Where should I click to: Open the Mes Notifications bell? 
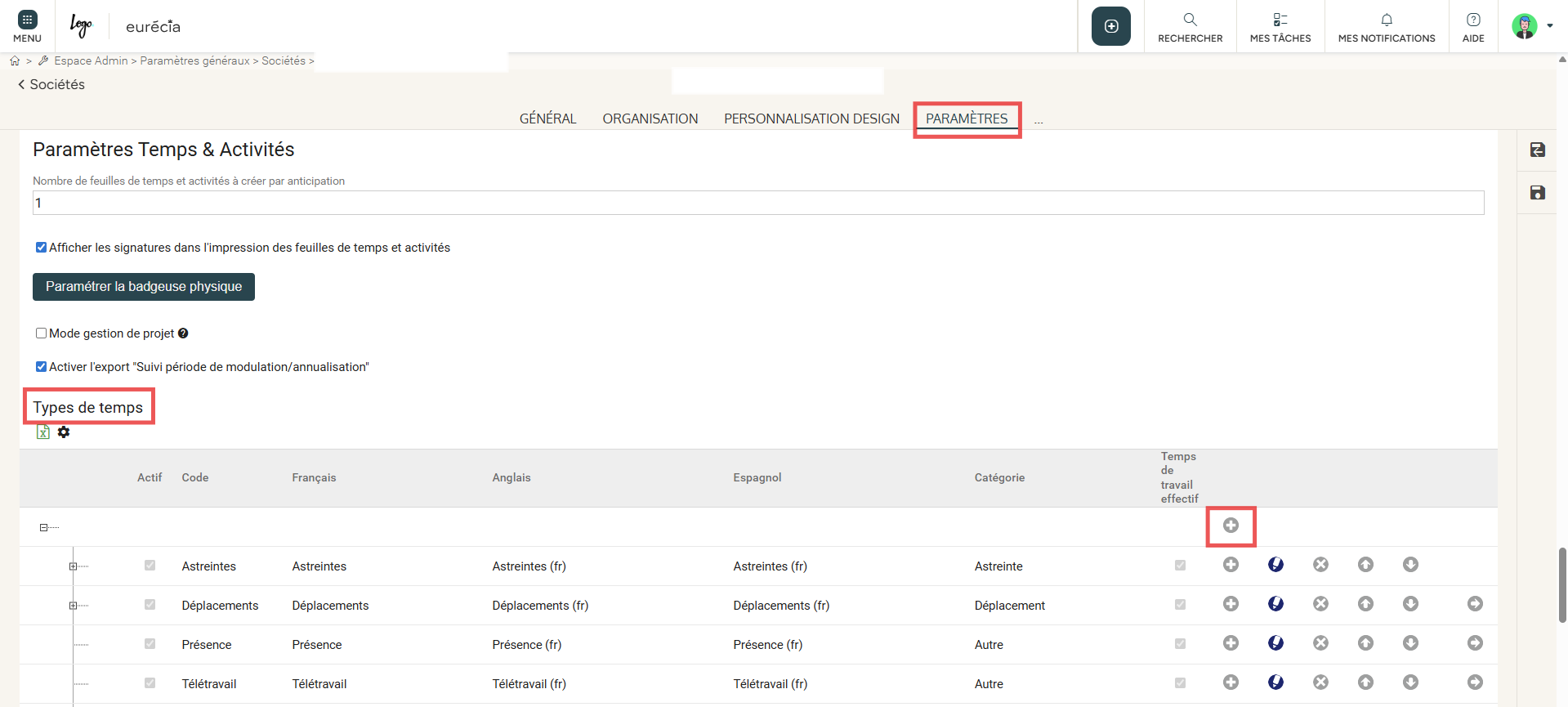(1386, 27)
